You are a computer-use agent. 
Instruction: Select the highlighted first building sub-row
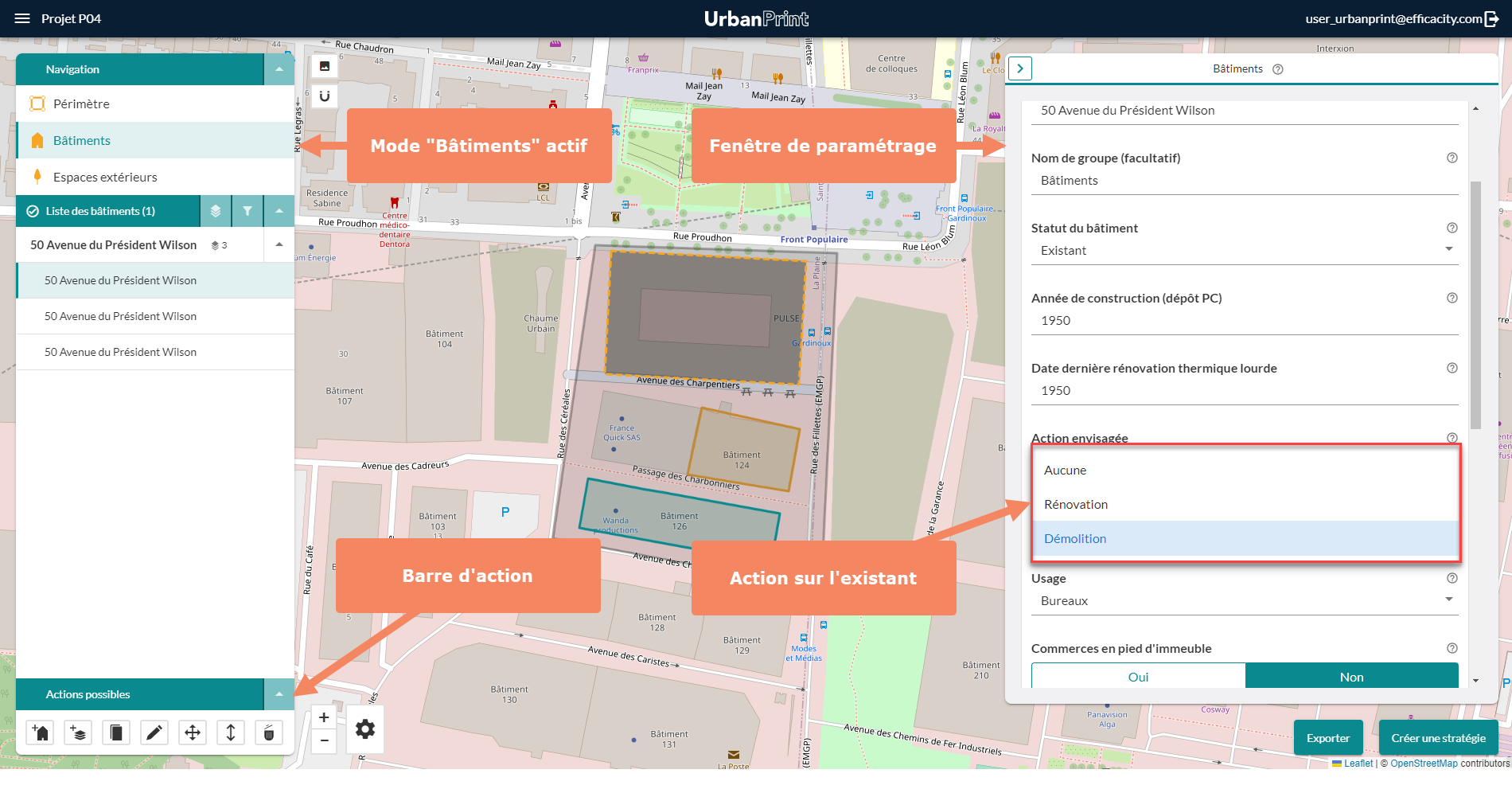click(x=155, y=280)
